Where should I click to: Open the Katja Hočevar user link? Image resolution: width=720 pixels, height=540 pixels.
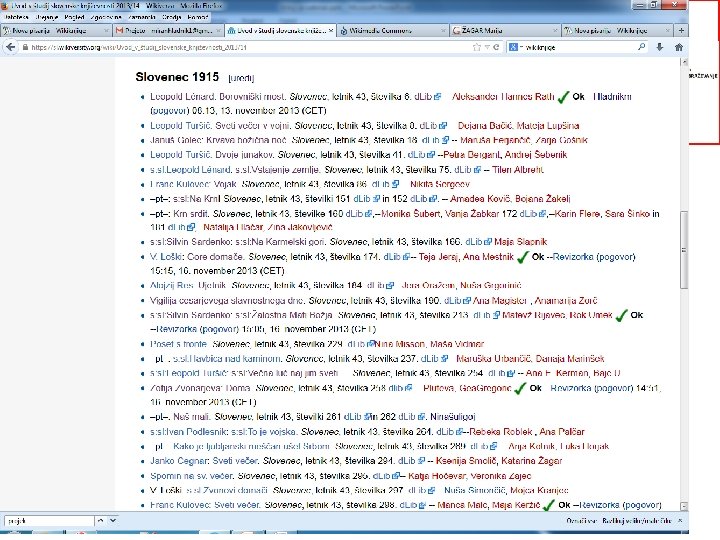click(x=437, y=476)
